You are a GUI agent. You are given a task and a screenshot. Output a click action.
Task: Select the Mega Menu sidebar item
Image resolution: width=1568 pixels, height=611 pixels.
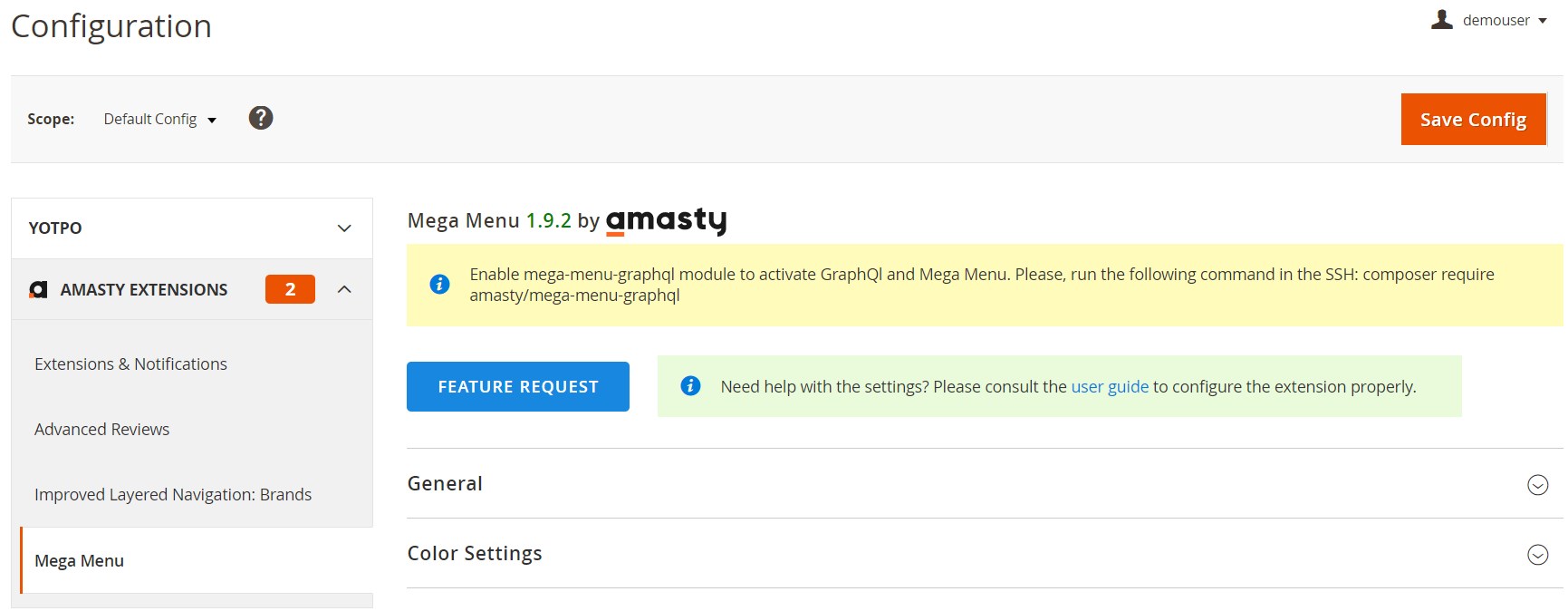pyautogui.click(x=80, y=560)
